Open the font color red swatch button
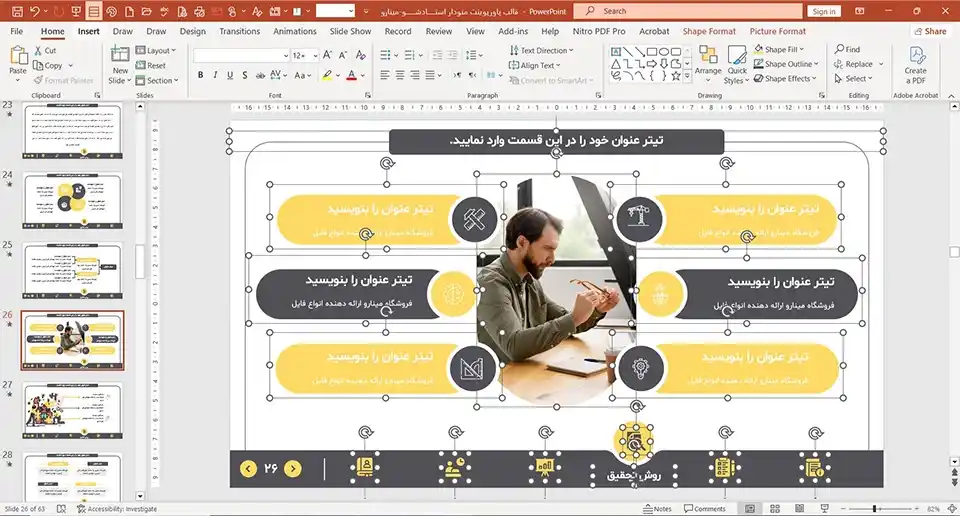 click(x=351, y=75)
